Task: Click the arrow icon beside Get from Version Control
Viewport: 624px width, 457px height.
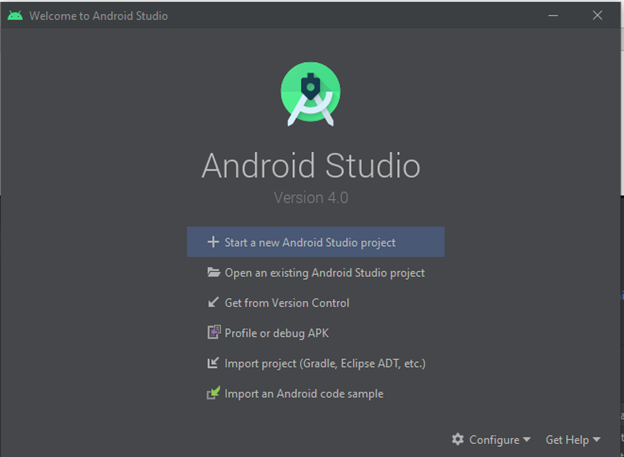Action: click(x=213, y=302)
